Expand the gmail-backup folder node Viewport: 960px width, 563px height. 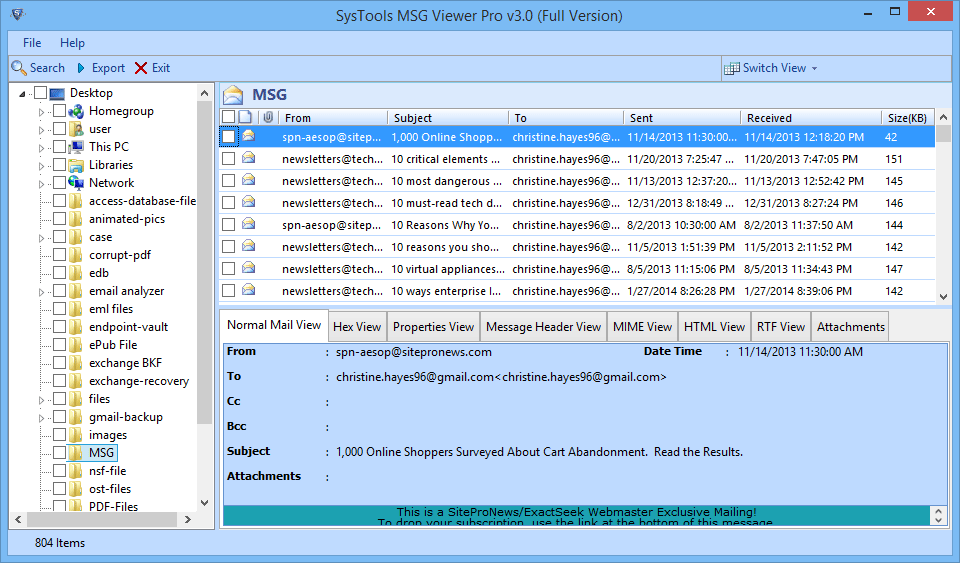(41, 418)
